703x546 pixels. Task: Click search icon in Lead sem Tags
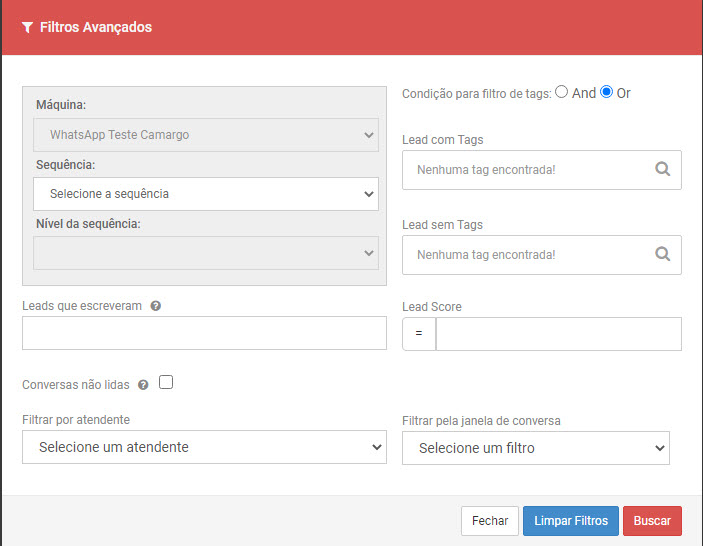[x=662, y=254]
